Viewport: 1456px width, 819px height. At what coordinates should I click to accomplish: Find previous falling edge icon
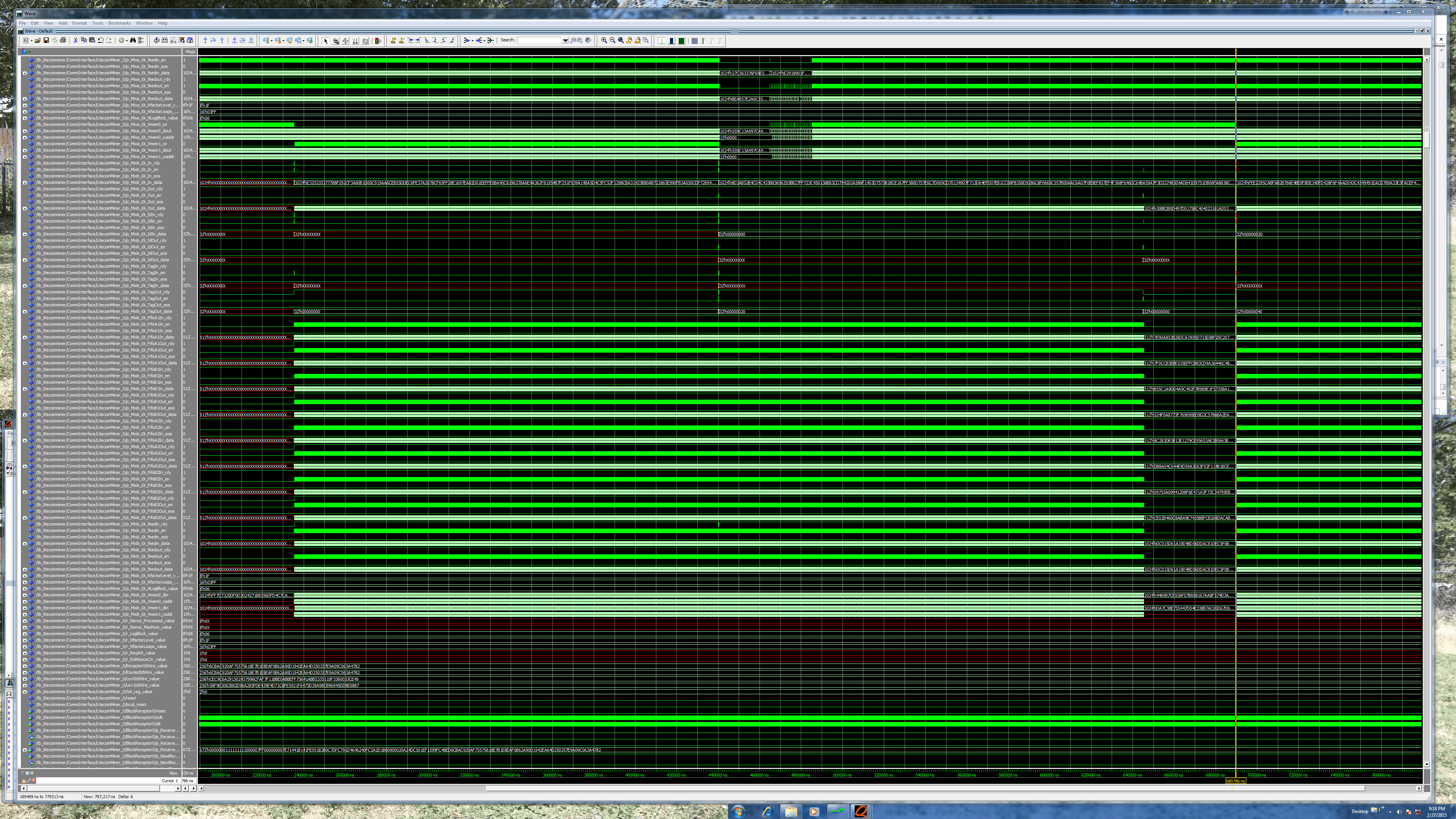pyautogui.click(x=427, y=40)
